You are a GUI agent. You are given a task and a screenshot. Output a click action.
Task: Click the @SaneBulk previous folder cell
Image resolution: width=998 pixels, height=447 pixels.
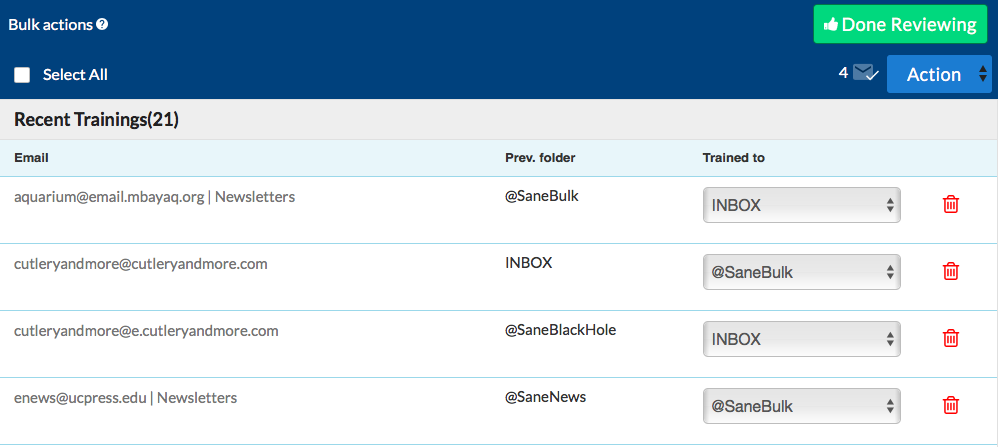(x=542, y=196)
